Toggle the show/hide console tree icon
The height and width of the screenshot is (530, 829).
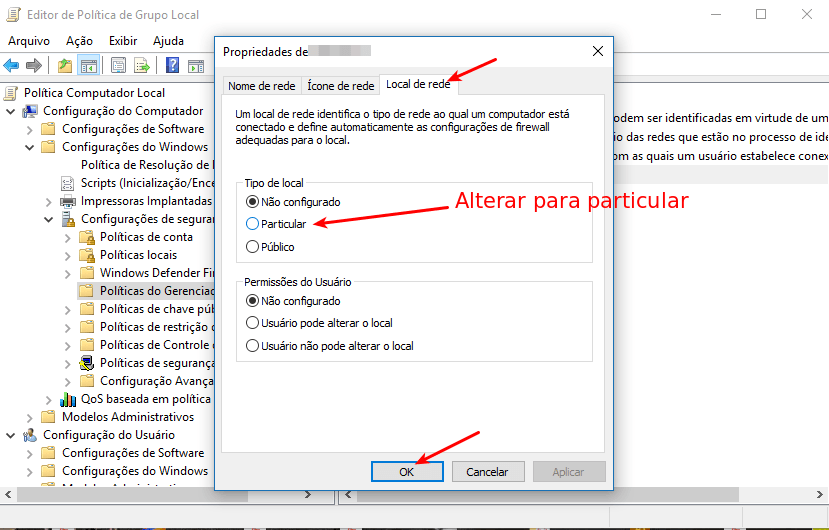pyautogui.click(x=88, y=66)
